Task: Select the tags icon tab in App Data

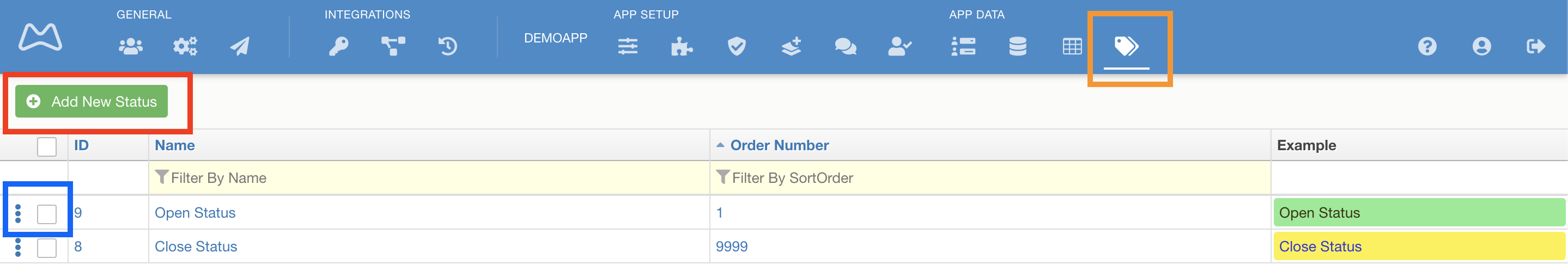Action: click(1126, 46)
